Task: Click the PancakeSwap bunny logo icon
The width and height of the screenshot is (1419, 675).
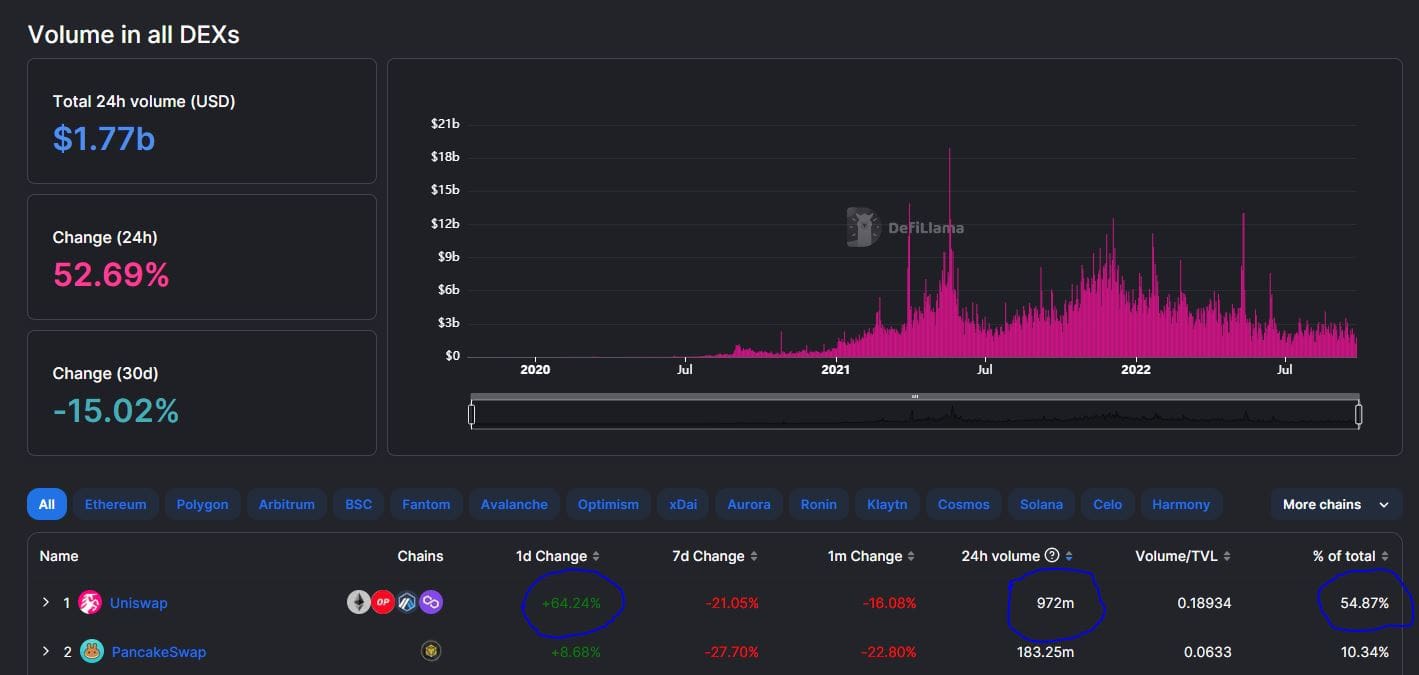Action: point(91,652)
